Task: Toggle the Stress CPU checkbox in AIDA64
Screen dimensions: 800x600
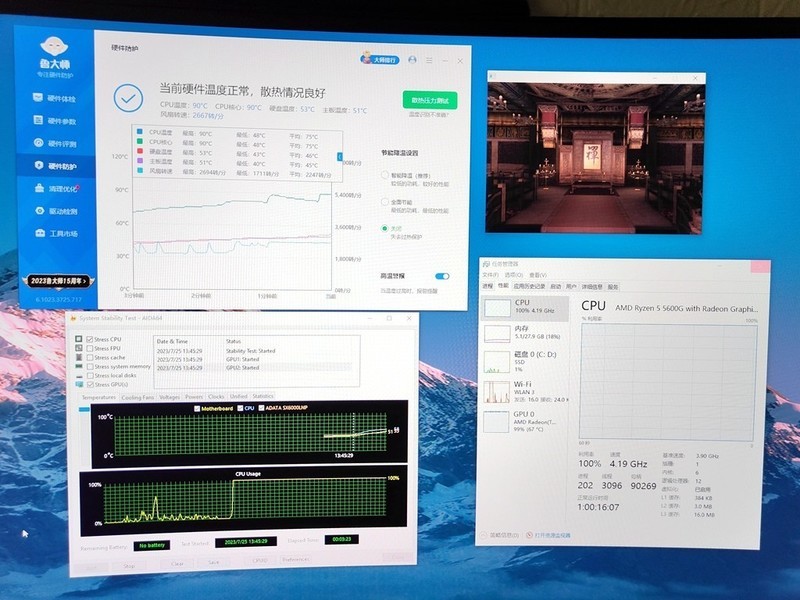Action: point(90,339)
